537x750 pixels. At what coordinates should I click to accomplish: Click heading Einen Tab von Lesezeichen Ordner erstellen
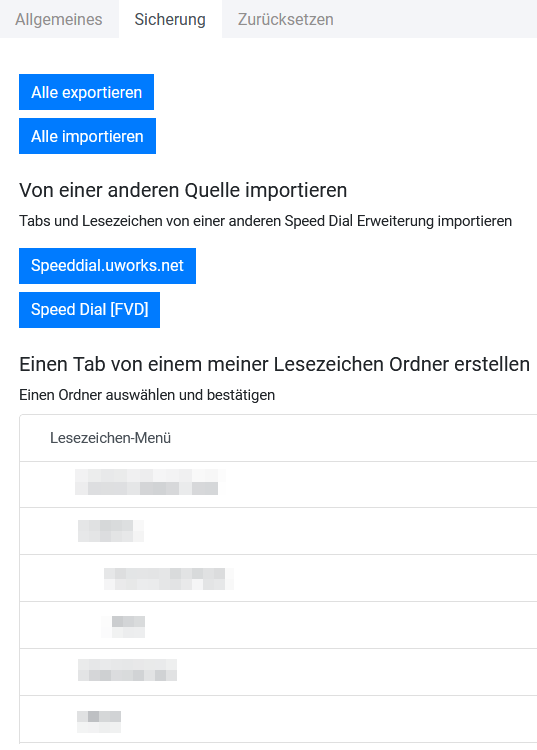(x=274, y=364)
